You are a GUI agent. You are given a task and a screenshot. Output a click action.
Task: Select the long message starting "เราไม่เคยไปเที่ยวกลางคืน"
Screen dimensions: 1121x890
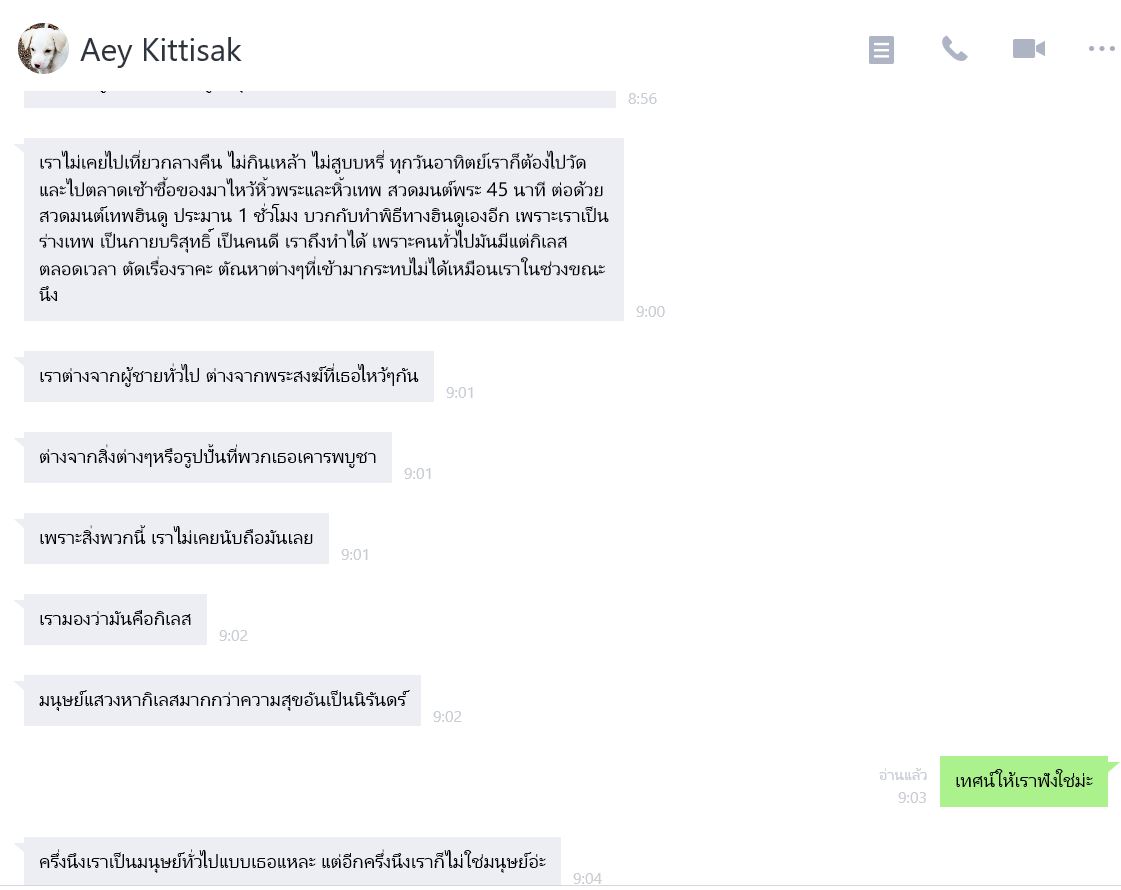point(323,229)
